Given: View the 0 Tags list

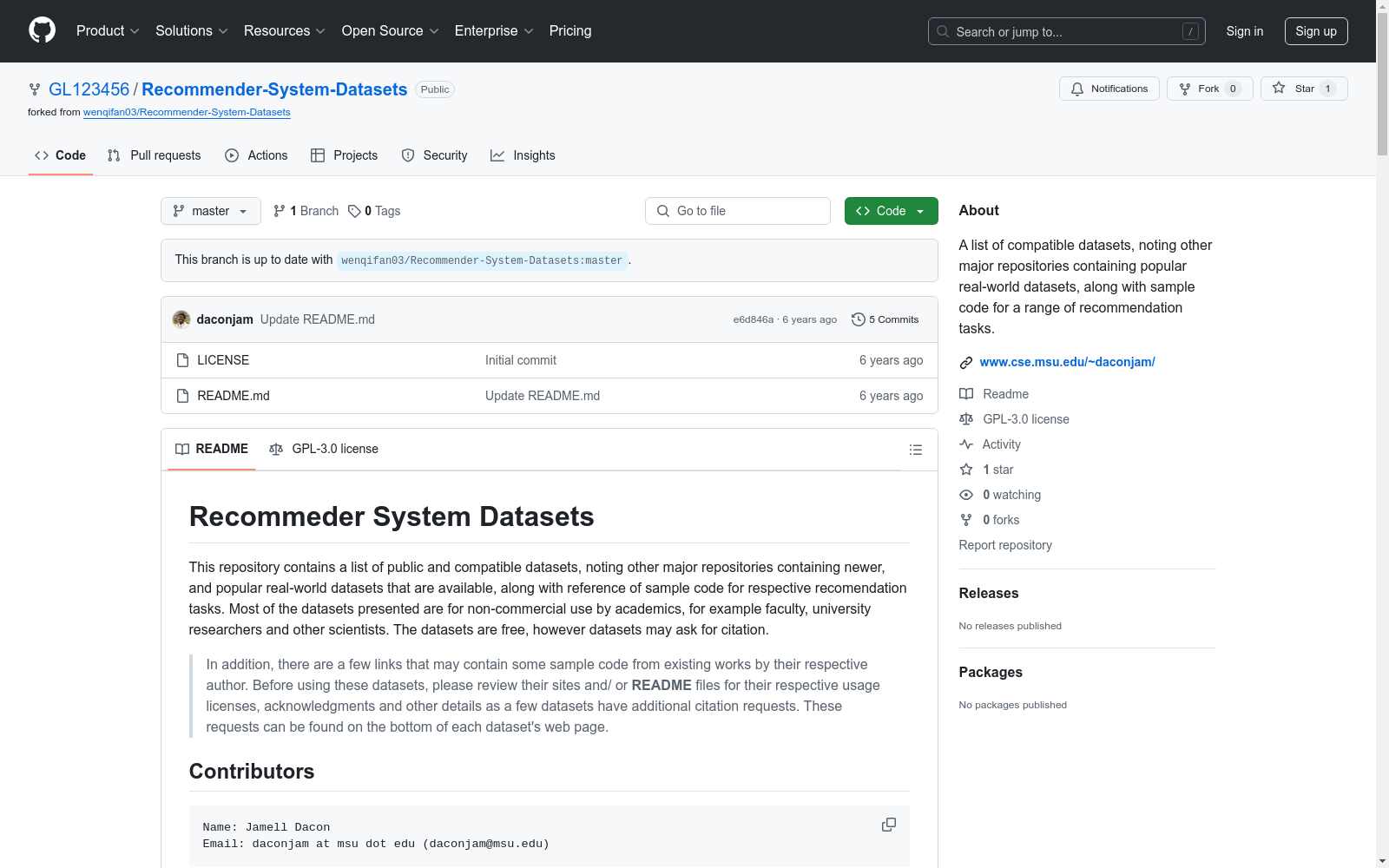Looking at the screenshot, I should pyautogui.click(x=374, y=211).
